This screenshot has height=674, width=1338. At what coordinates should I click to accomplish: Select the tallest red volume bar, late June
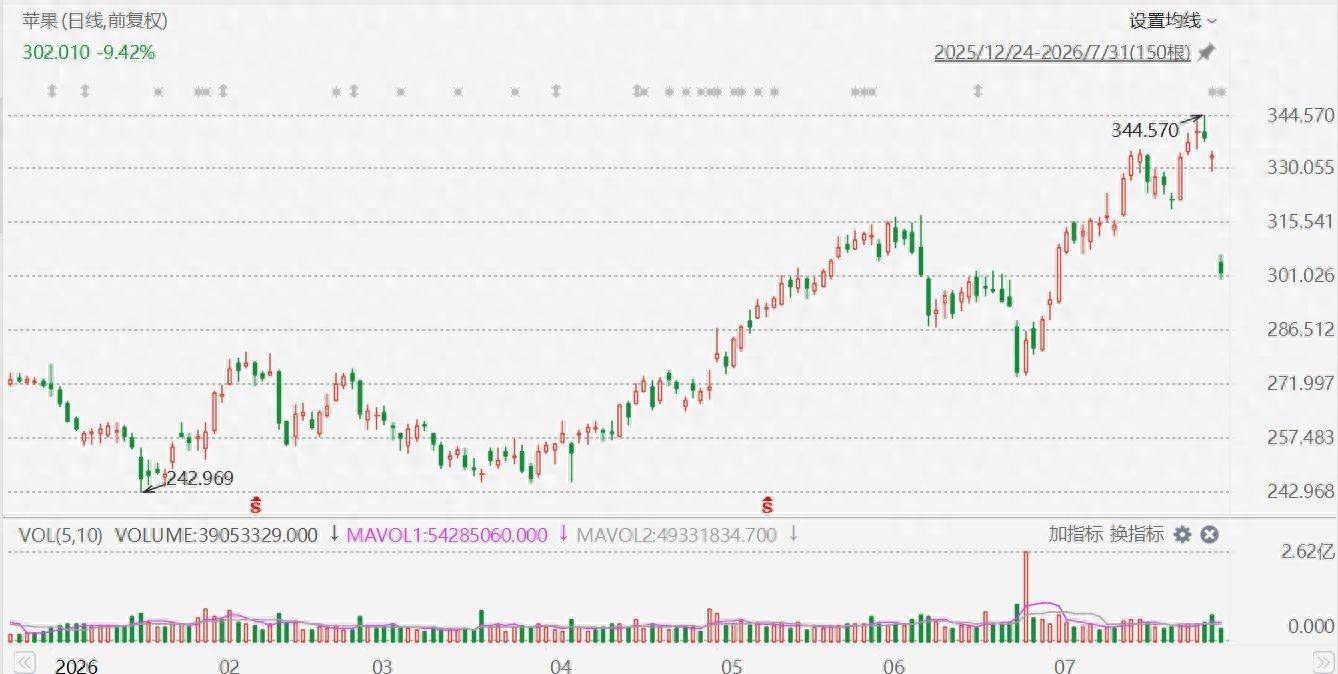1025,596
